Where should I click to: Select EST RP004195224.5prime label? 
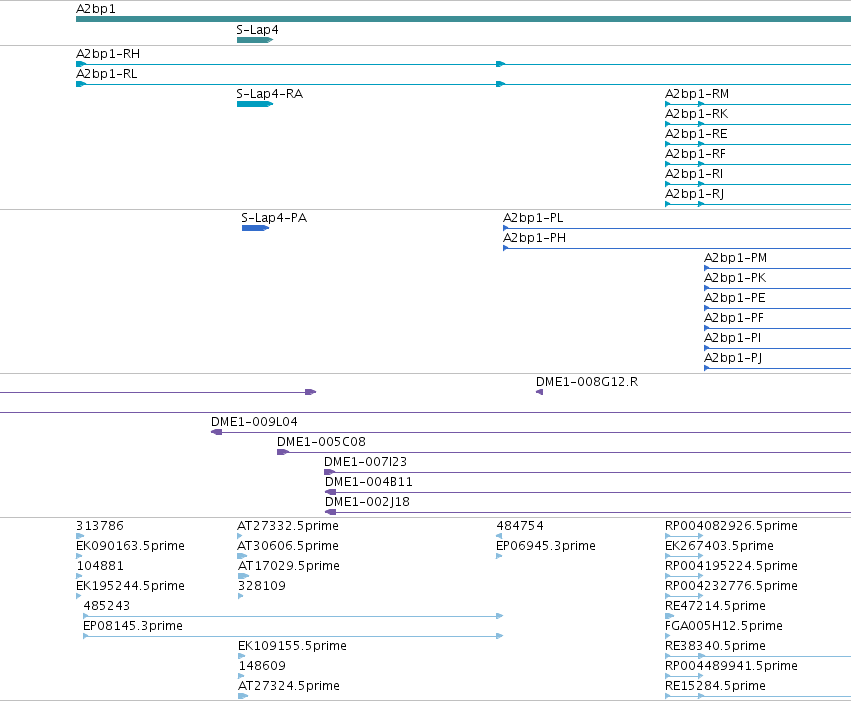point(732,566)
